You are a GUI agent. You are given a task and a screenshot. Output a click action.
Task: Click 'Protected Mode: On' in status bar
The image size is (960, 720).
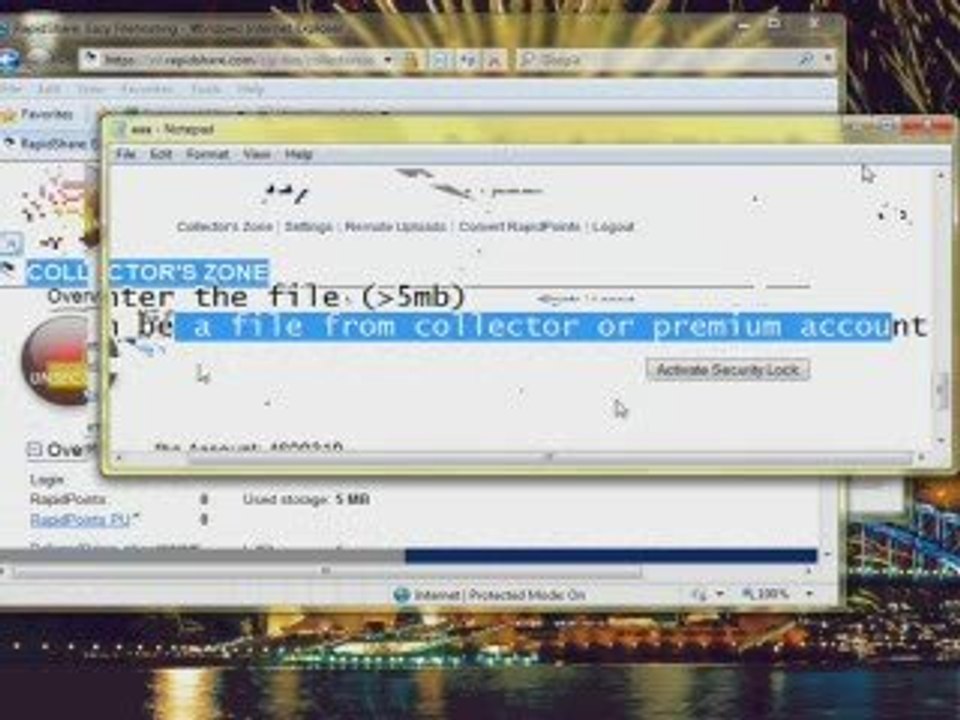(x=527, y=595)
